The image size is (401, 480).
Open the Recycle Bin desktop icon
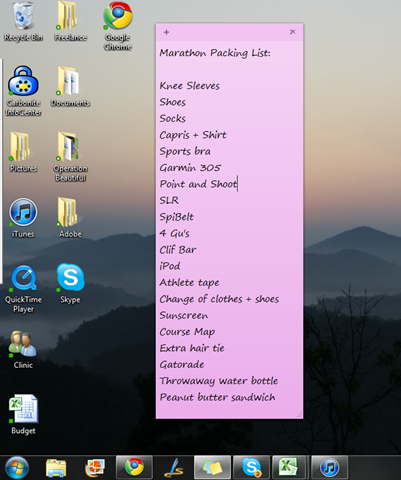tap(23, 22)
